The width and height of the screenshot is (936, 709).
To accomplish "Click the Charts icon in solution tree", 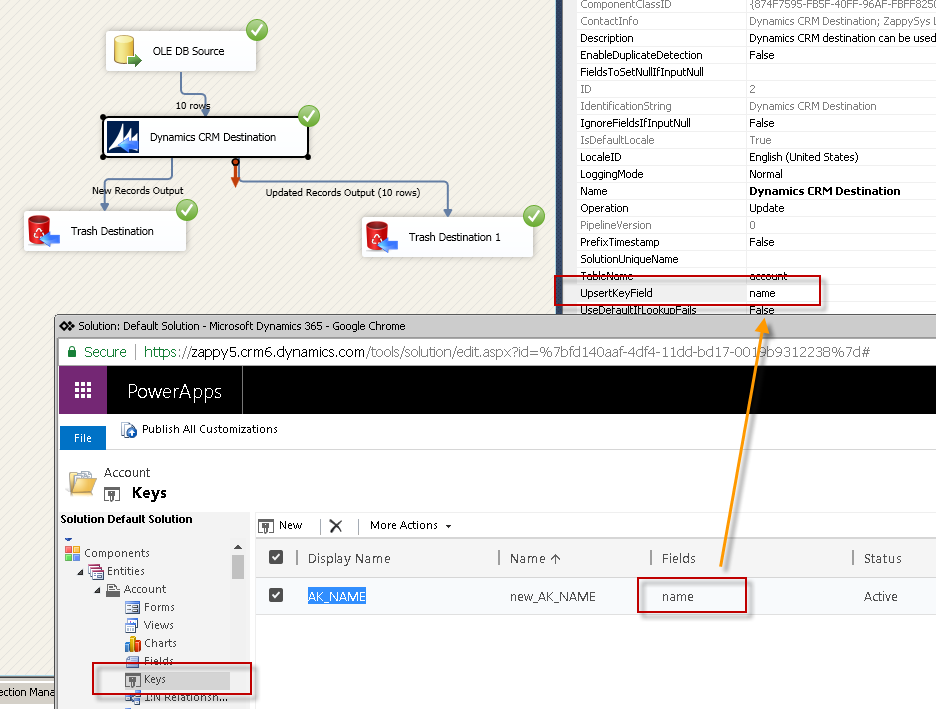I will click(x=133, y=643).
